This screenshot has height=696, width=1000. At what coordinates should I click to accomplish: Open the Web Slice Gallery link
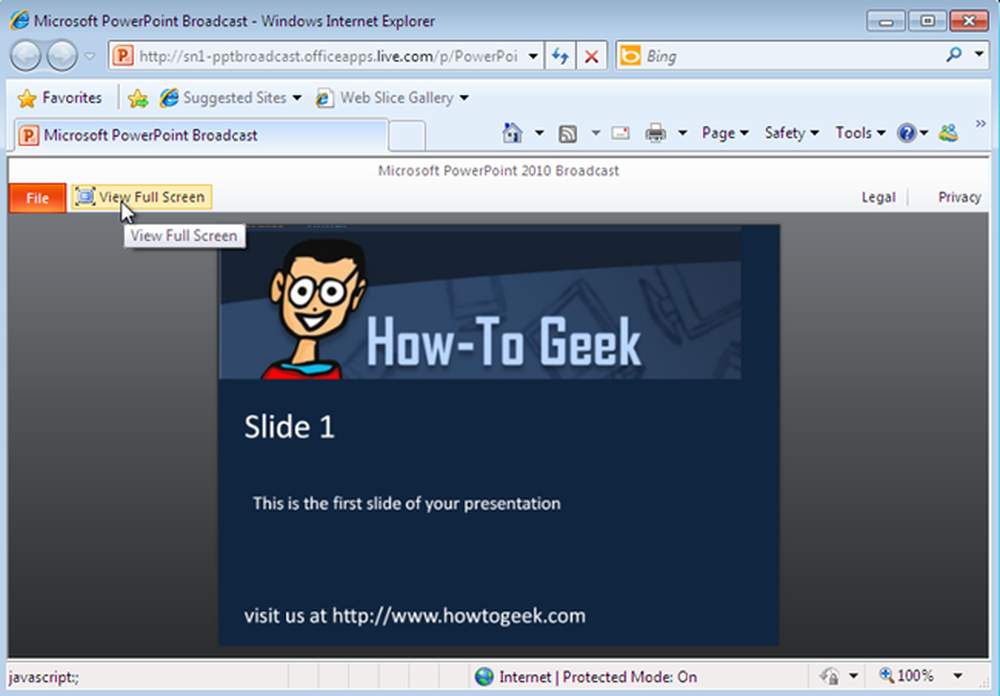pyautogui.click(x=392, y=98)
